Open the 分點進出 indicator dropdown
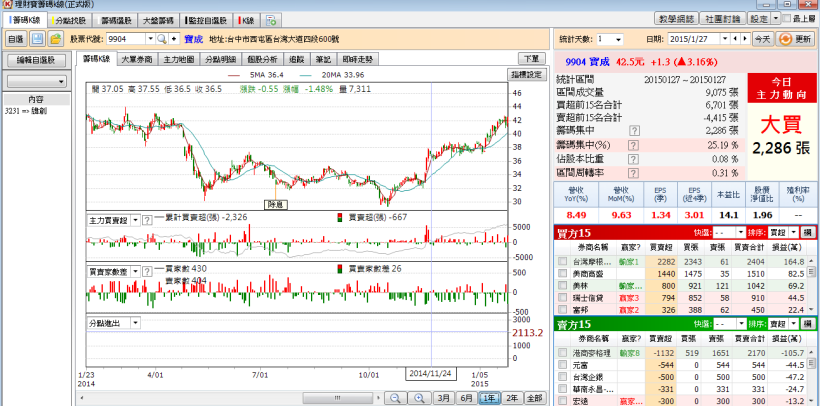 (x=135, y=323)
